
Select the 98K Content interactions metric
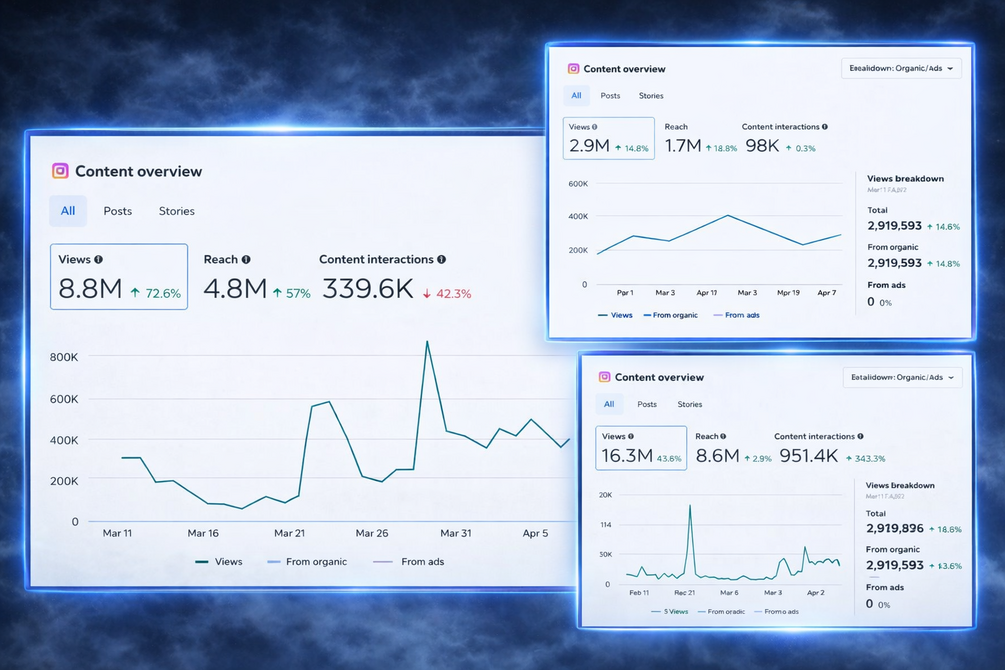[785, 138]
